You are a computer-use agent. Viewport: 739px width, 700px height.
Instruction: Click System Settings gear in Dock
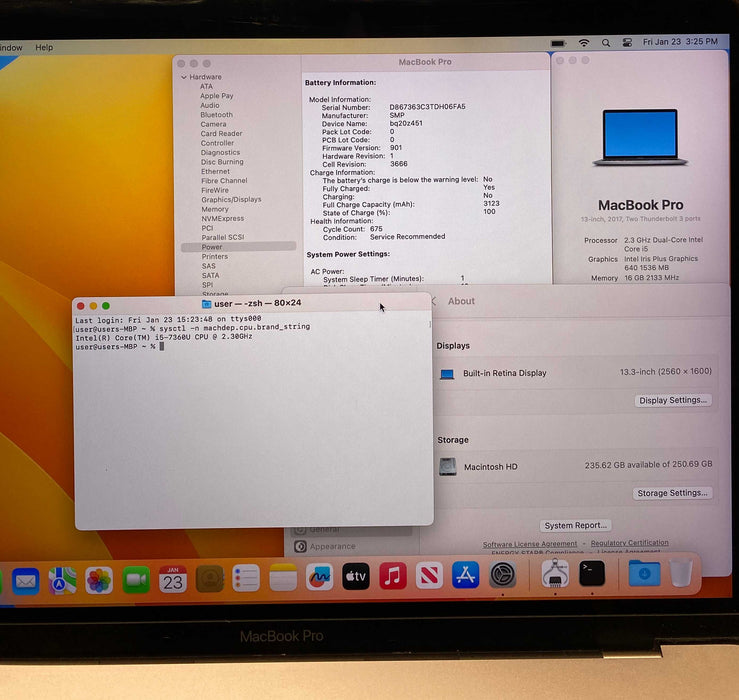502,574
